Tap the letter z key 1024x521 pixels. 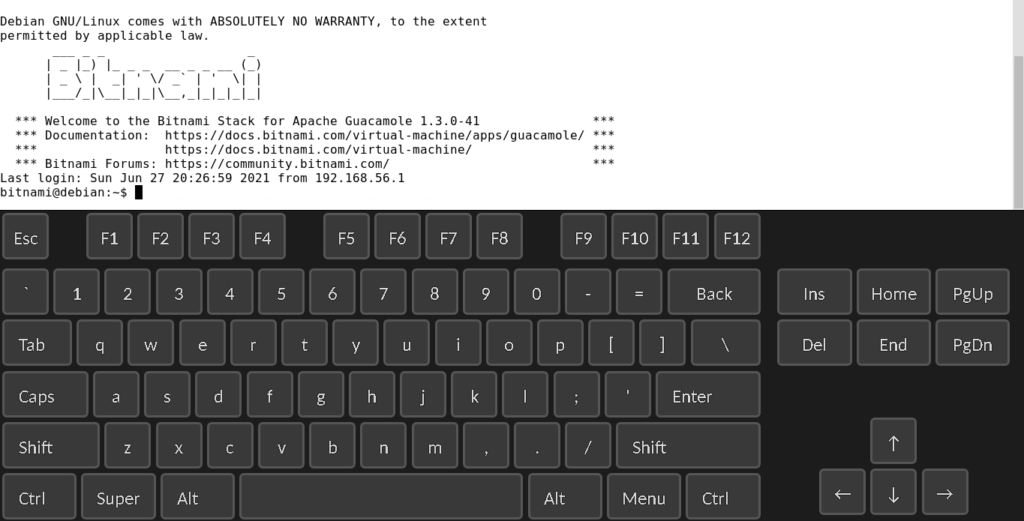tap(127, 445)
